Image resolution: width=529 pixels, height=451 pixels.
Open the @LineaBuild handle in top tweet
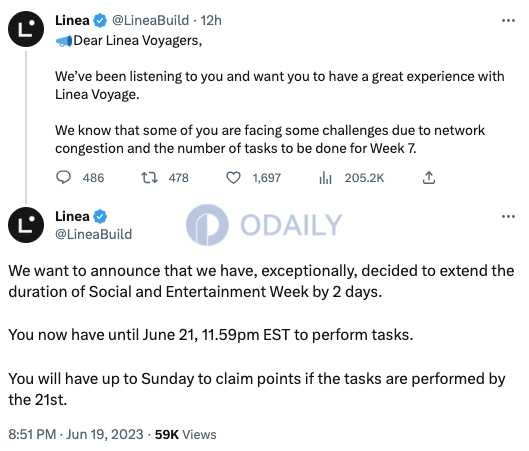(x=150, y=21)
